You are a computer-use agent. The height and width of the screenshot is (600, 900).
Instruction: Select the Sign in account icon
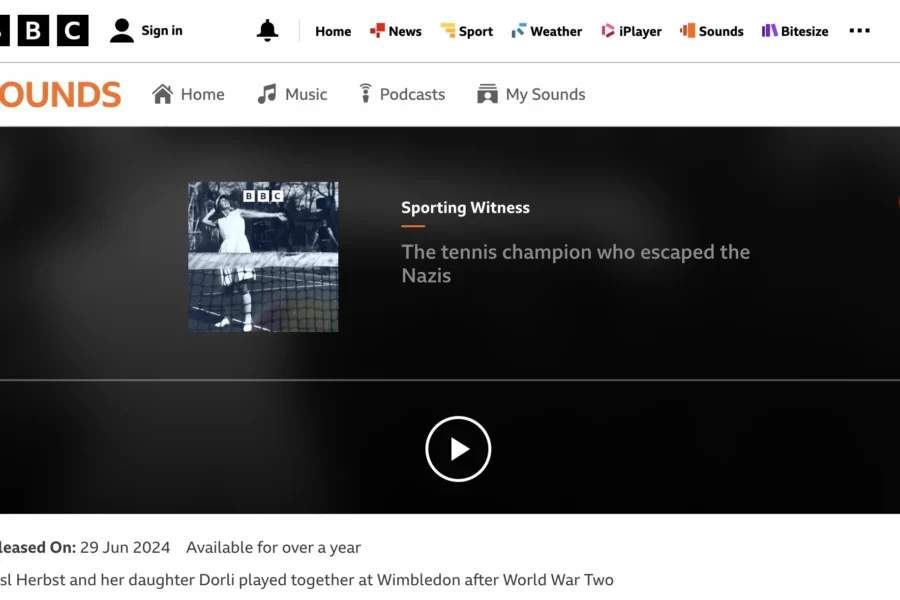coord(122,30)
